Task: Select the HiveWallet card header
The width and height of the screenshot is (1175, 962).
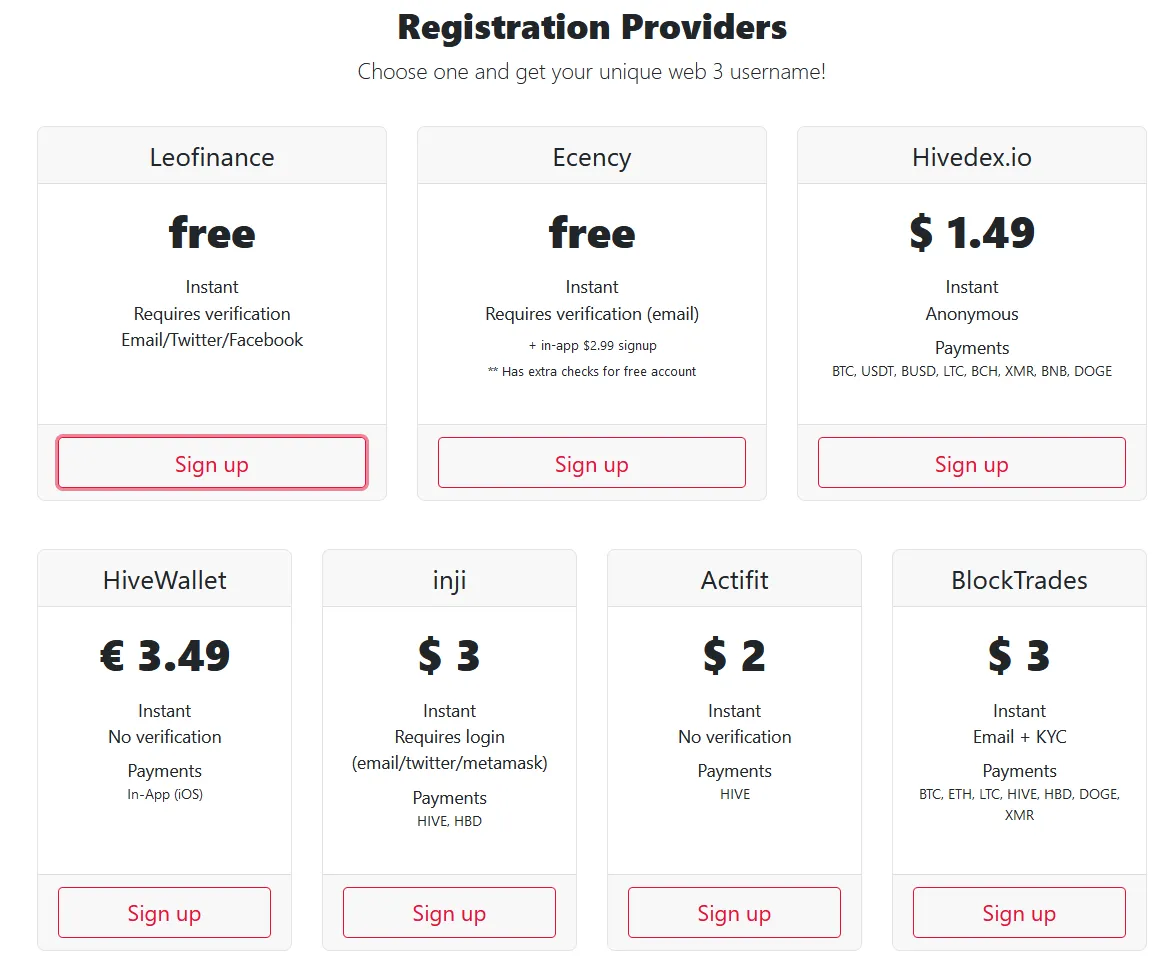Action: (164, 579)
